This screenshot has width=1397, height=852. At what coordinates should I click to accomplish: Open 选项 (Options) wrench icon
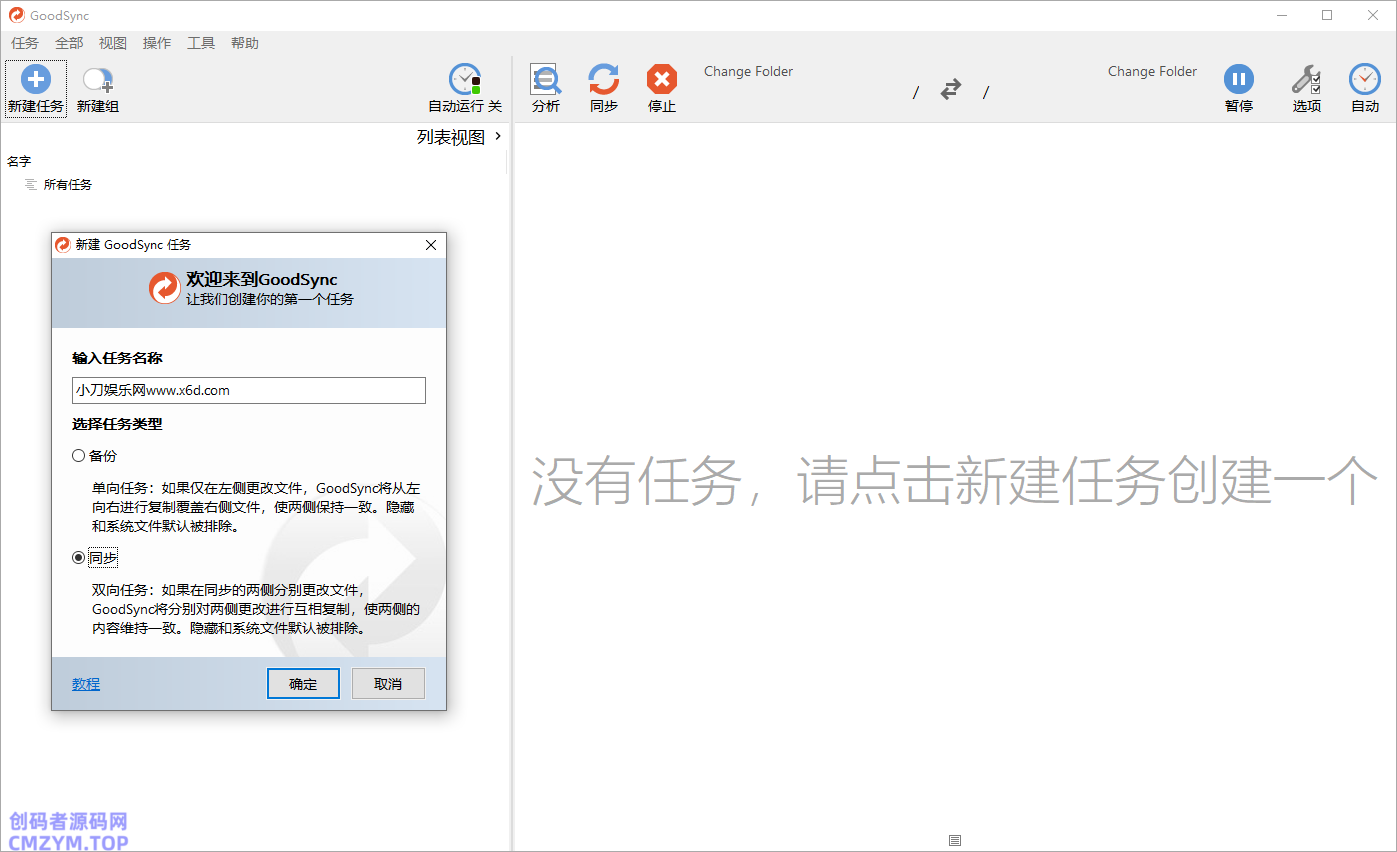[x=1306, y=80]
